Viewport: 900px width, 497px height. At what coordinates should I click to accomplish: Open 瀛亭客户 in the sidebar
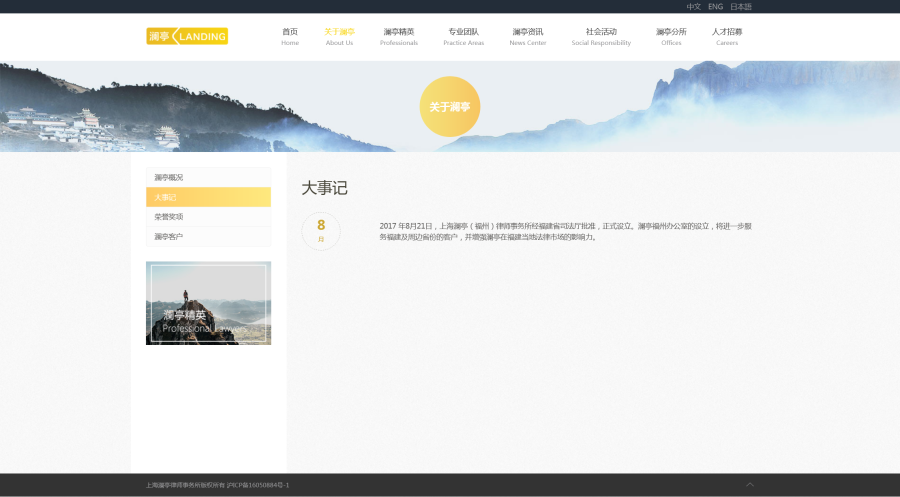pos(208,237)
